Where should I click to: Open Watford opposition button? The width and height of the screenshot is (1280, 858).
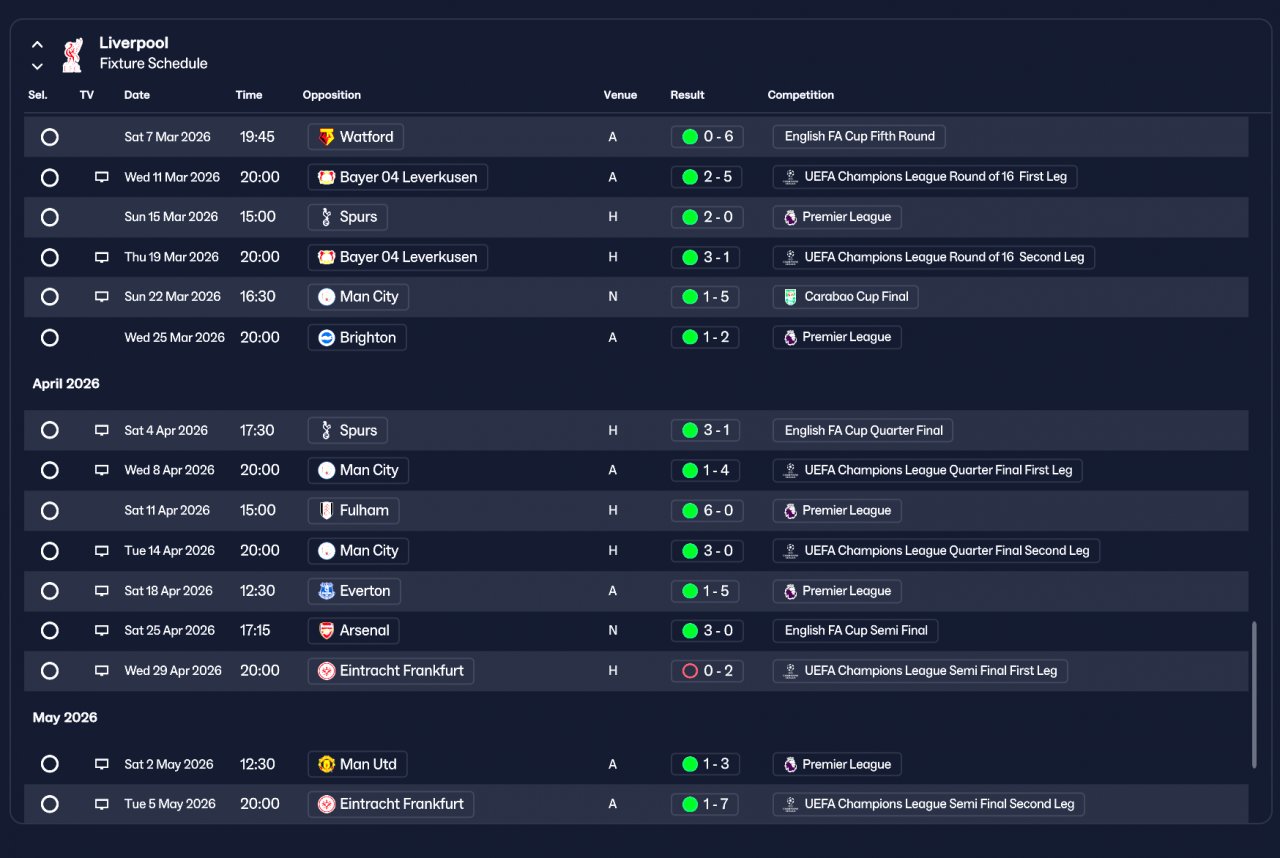point(356,137)
